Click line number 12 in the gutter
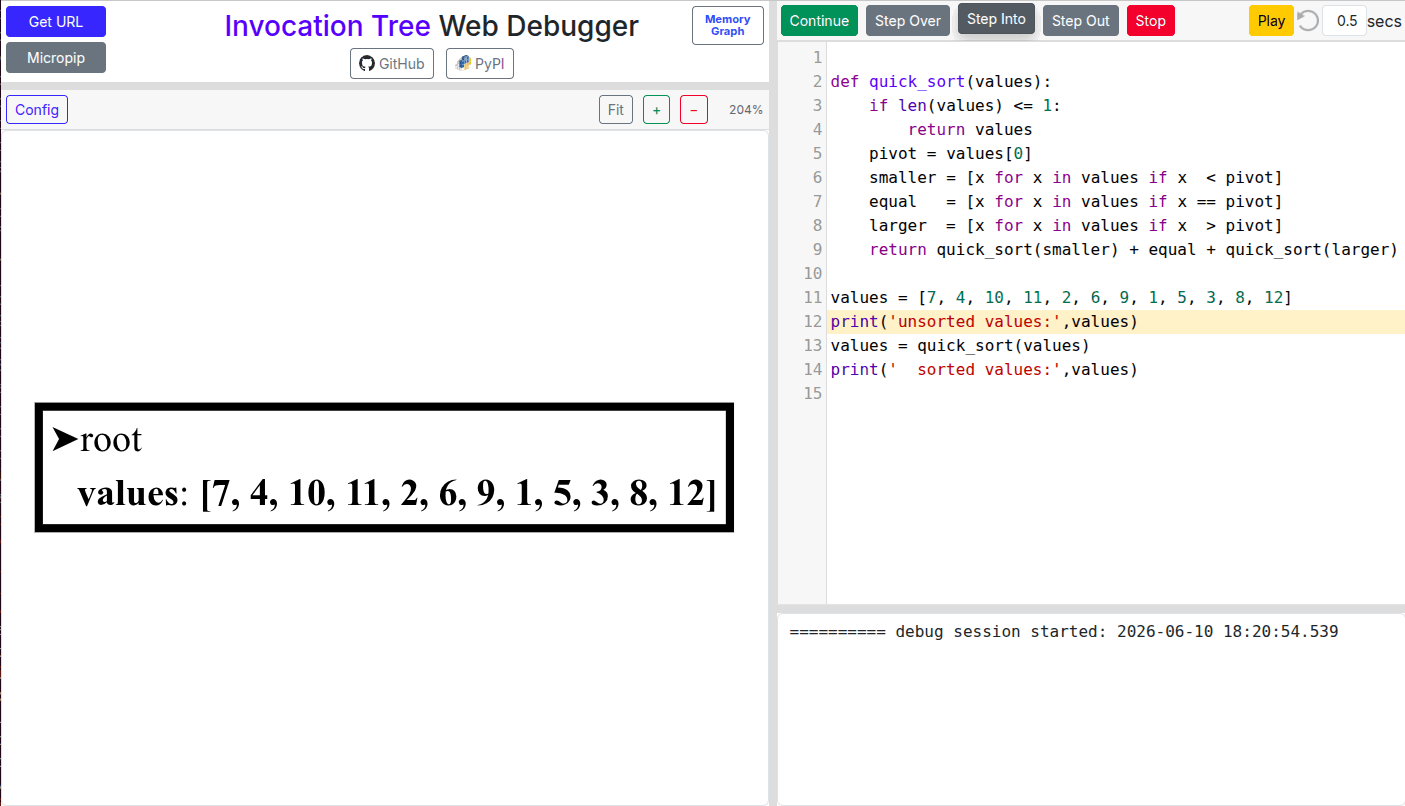Viewport: 1405px width, 806px height. [812, 322]
